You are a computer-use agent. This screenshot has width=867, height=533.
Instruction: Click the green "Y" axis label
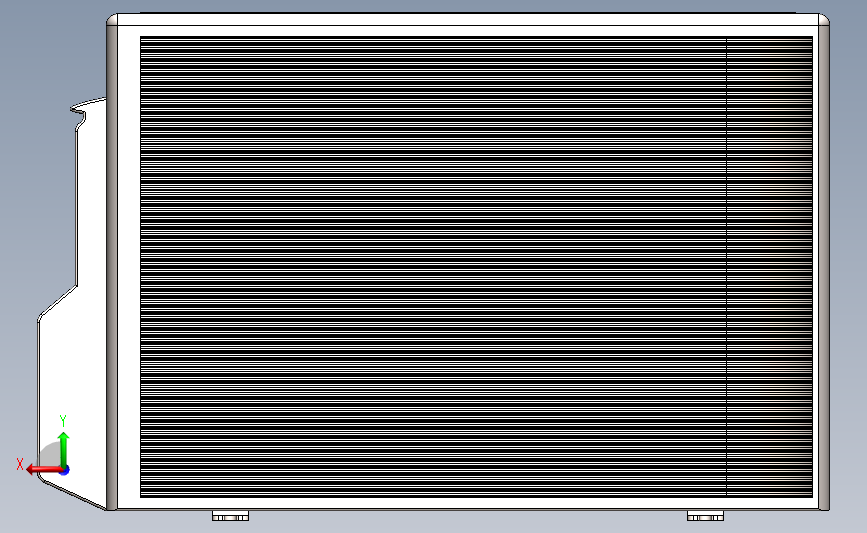(x=63, y=421)
